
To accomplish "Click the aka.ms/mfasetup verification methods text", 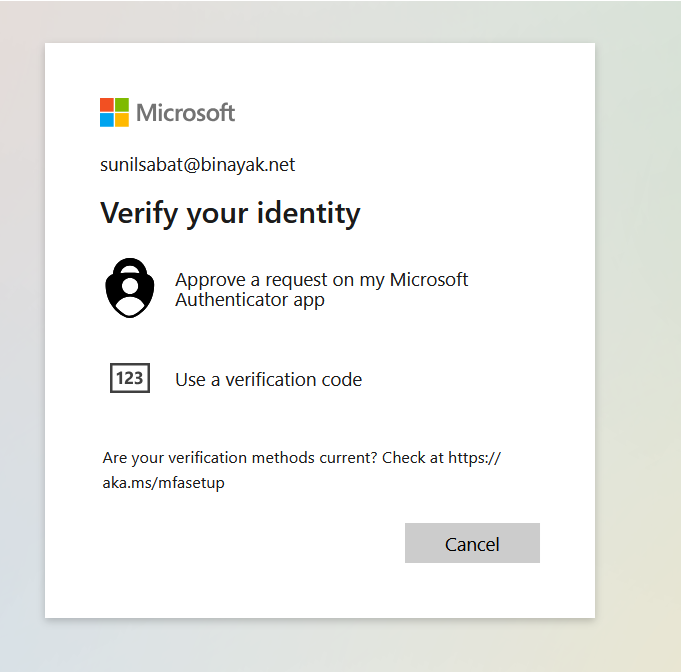I will click(301, 470).
